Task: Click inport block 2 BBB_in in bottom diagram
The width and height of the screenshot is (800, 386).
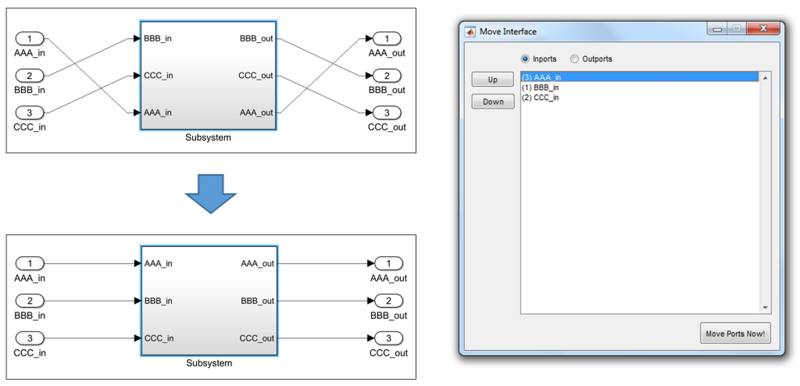Action: click(x=30, y=301)
